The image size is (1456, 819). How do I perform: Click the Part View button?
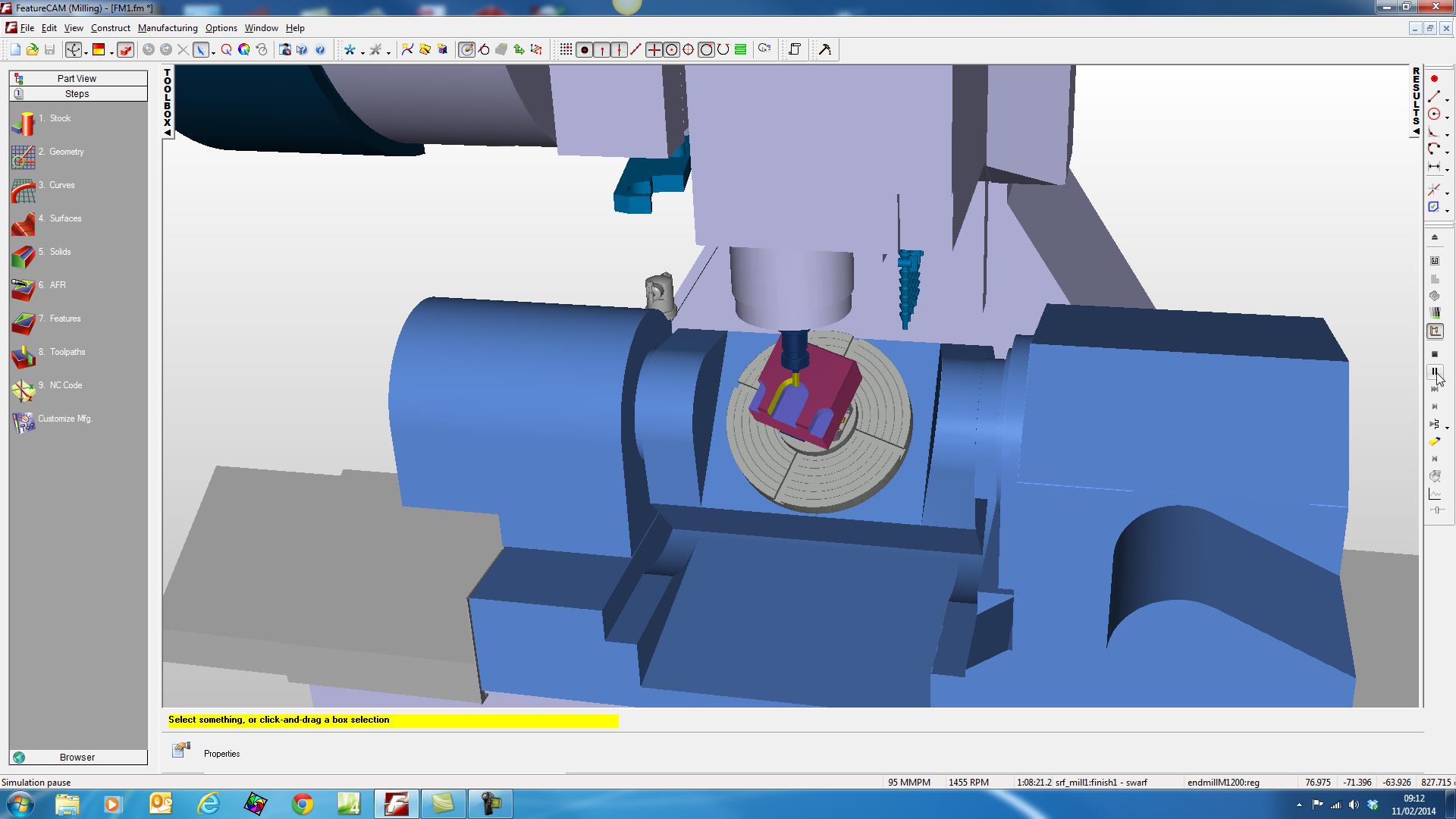coord(77,79)
